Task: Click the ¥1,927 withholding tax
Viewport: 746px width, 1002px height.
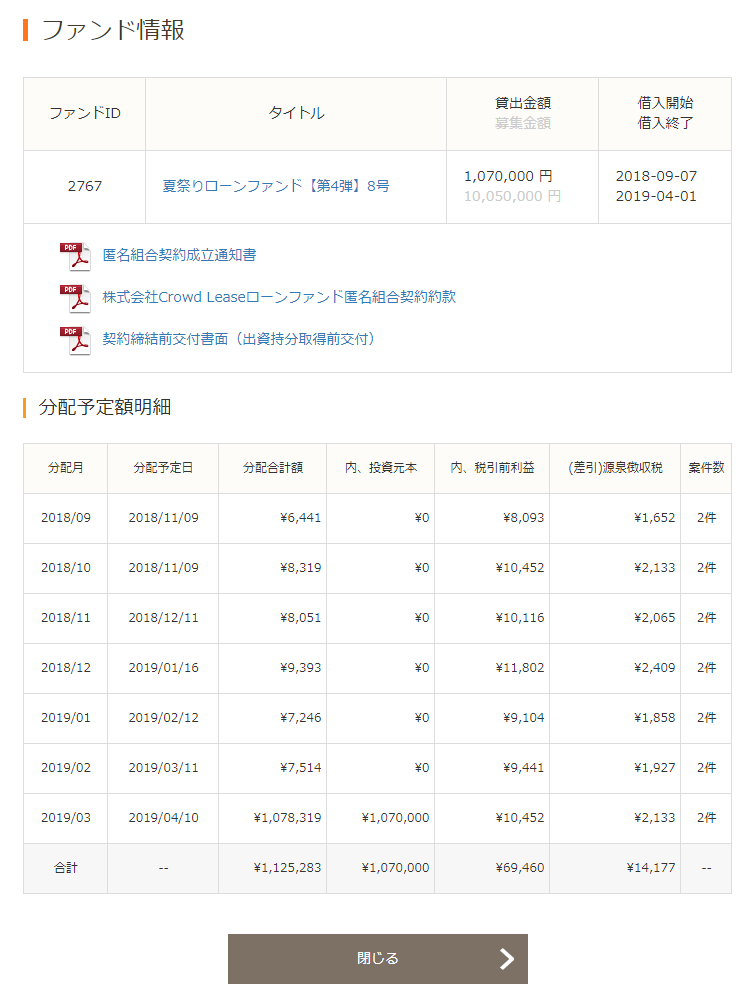Action: (655, 768)
